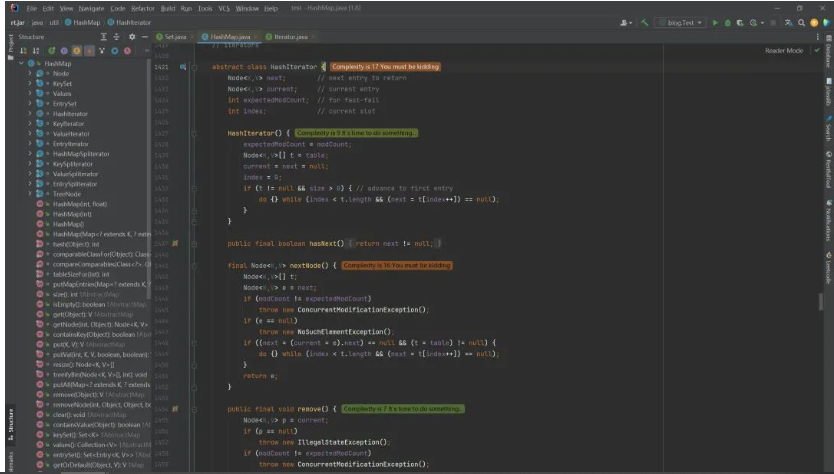Expand the Node class in Structure

[x=30, y=73]
